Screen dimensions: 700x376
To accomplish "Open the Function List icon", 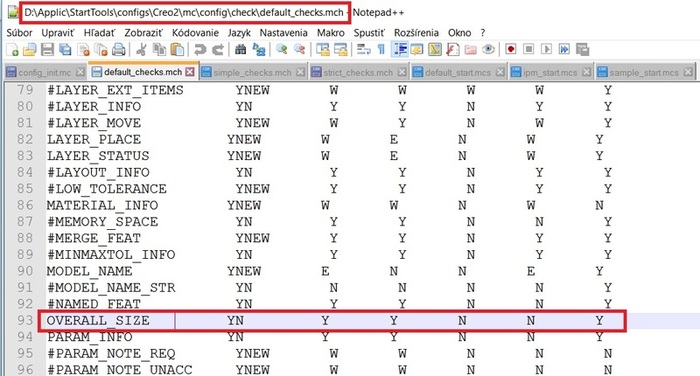I will (x=453, y=50).
